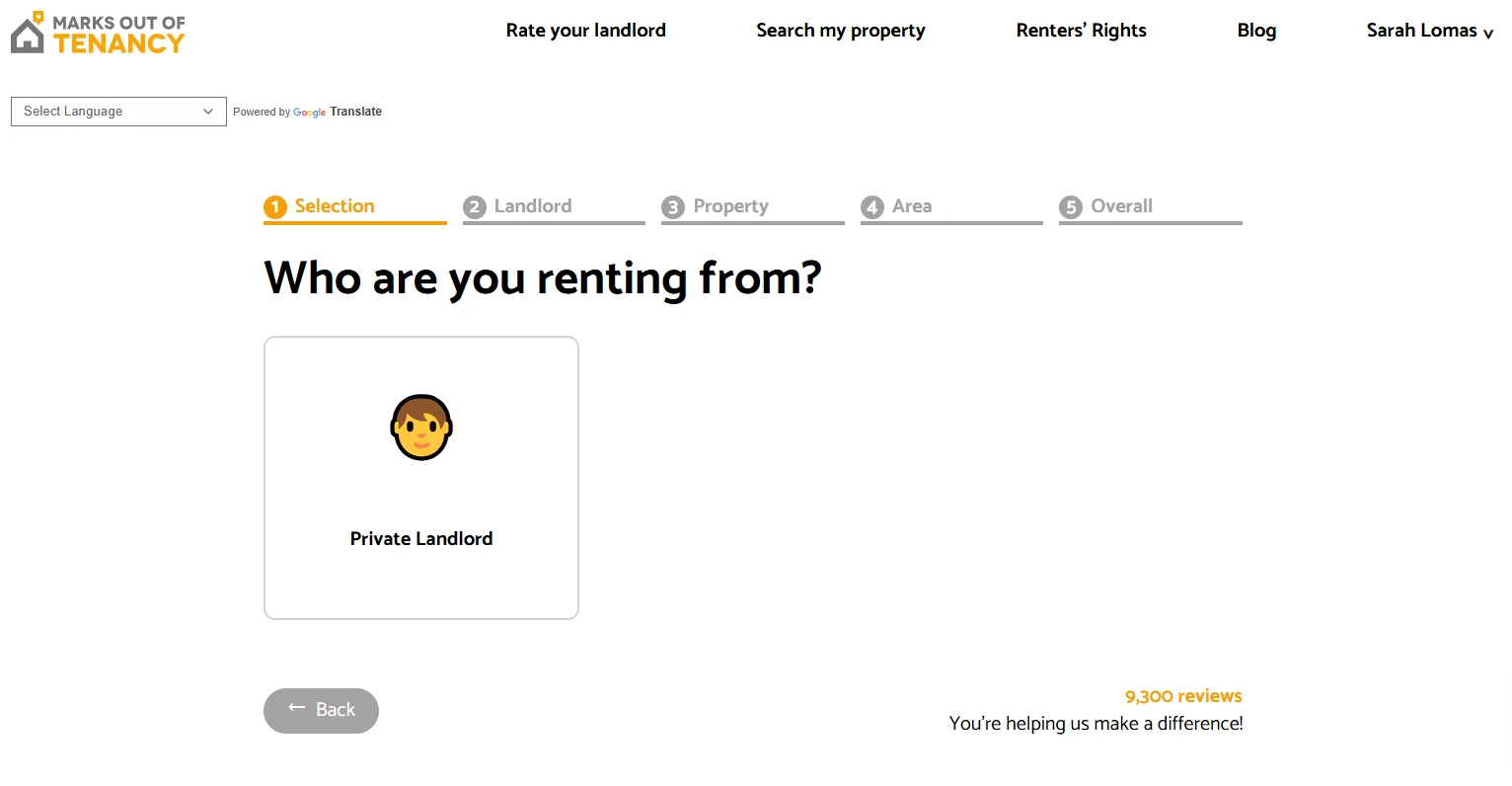Jump to the Overall step tab
1512x786 pixels.
tap(1121, 206)
